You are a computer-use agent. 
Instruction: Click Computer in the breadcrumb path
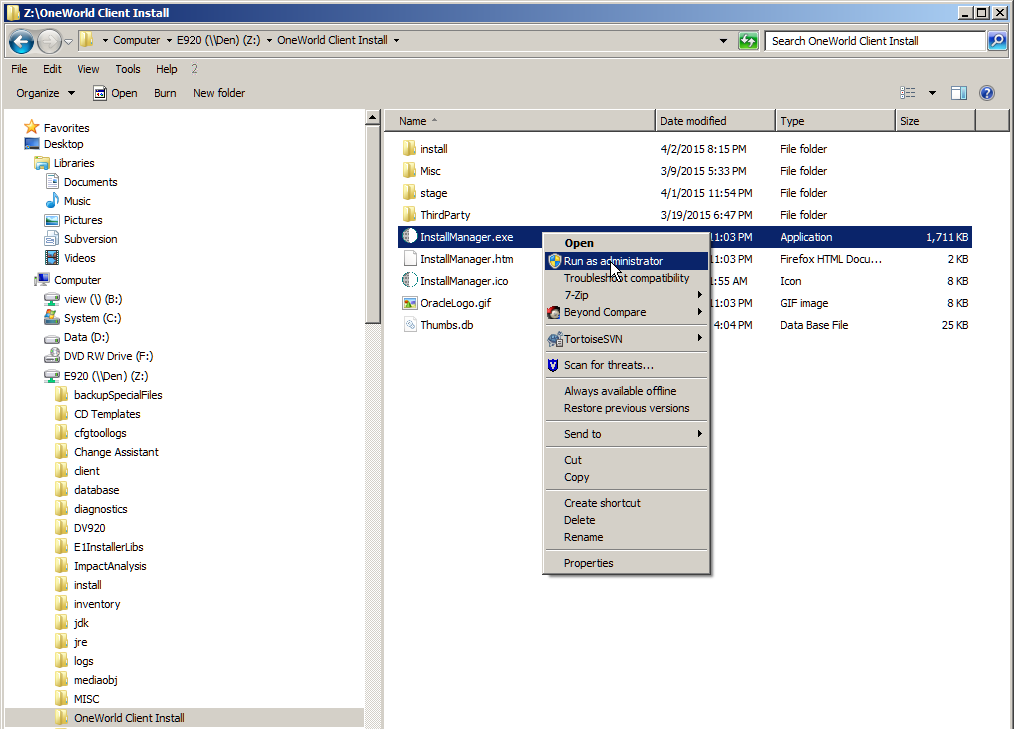point(136,40)
